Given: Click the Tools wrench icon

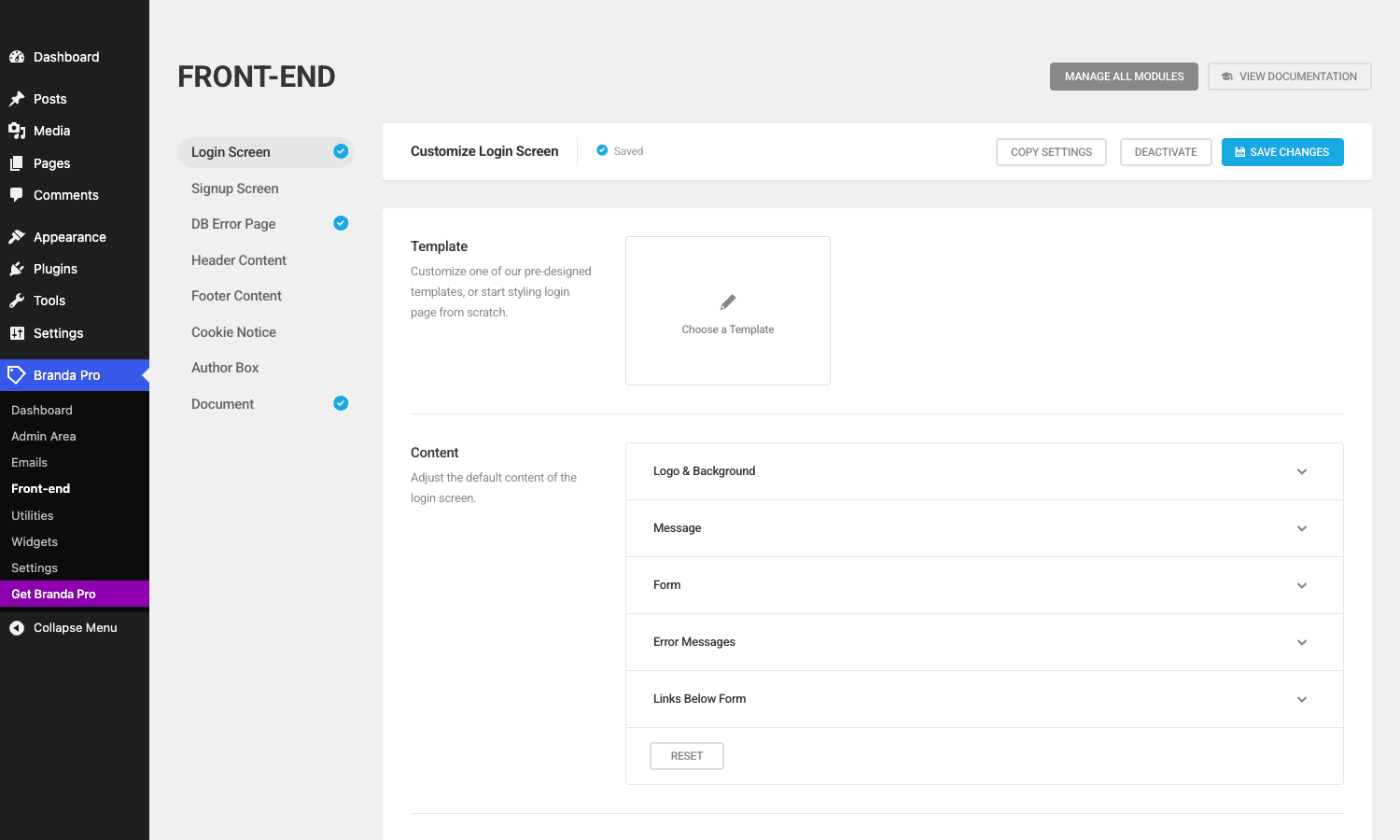Looking at the screenshot, I should coord(17,301).
